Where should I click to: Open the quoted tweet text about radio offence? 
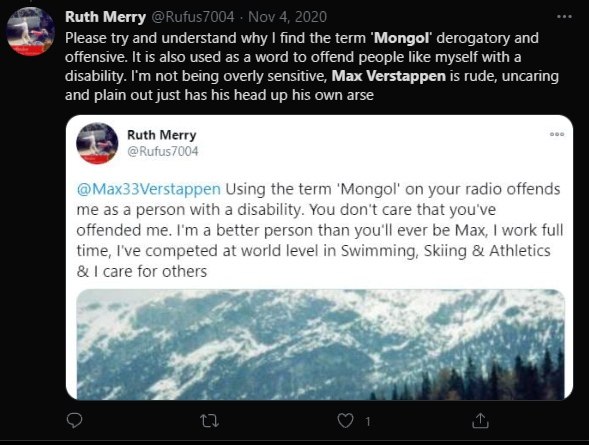point(320,230)
